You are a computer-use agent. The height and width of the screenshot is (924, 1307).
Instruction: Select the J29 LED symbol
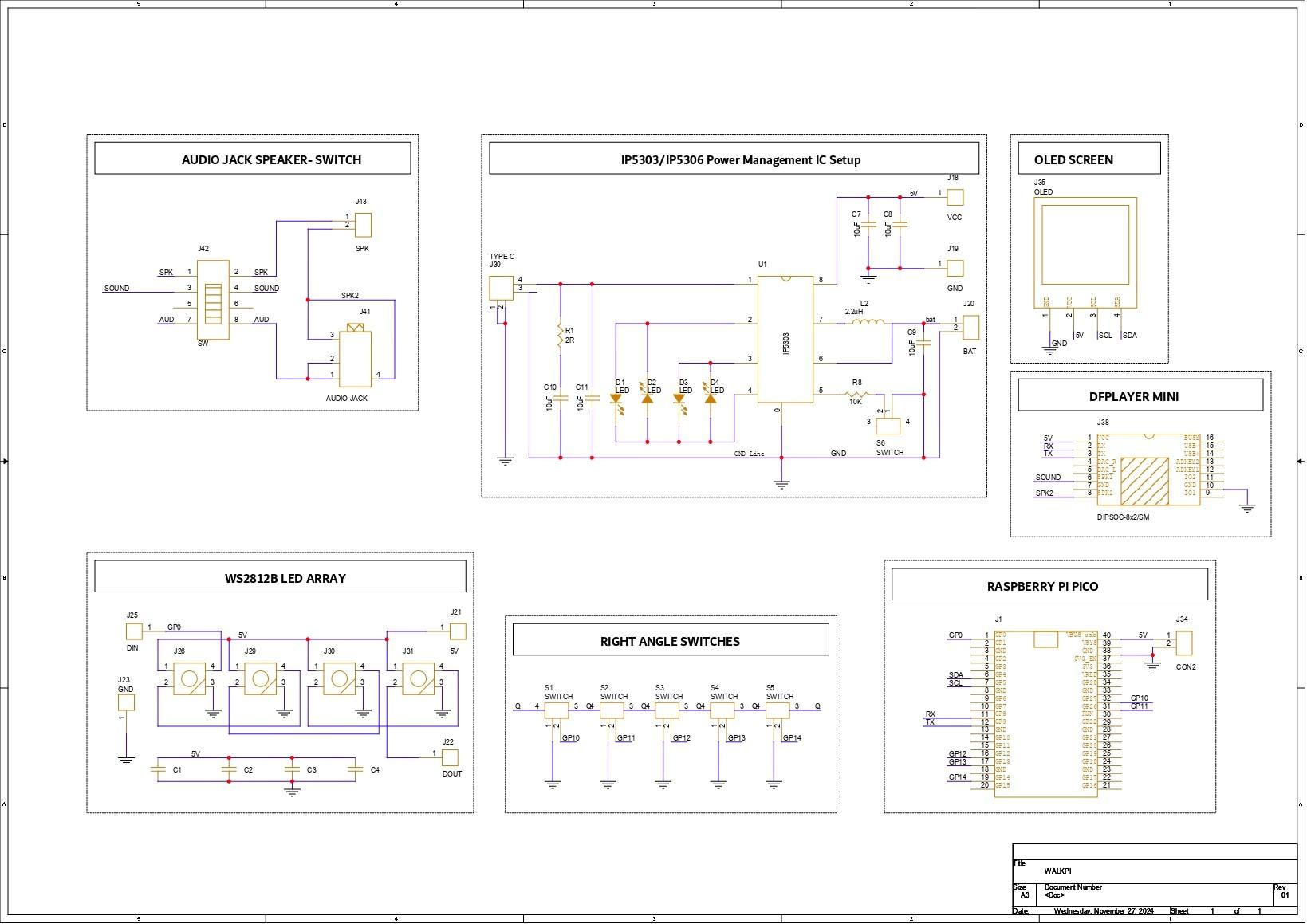point(261,679)
